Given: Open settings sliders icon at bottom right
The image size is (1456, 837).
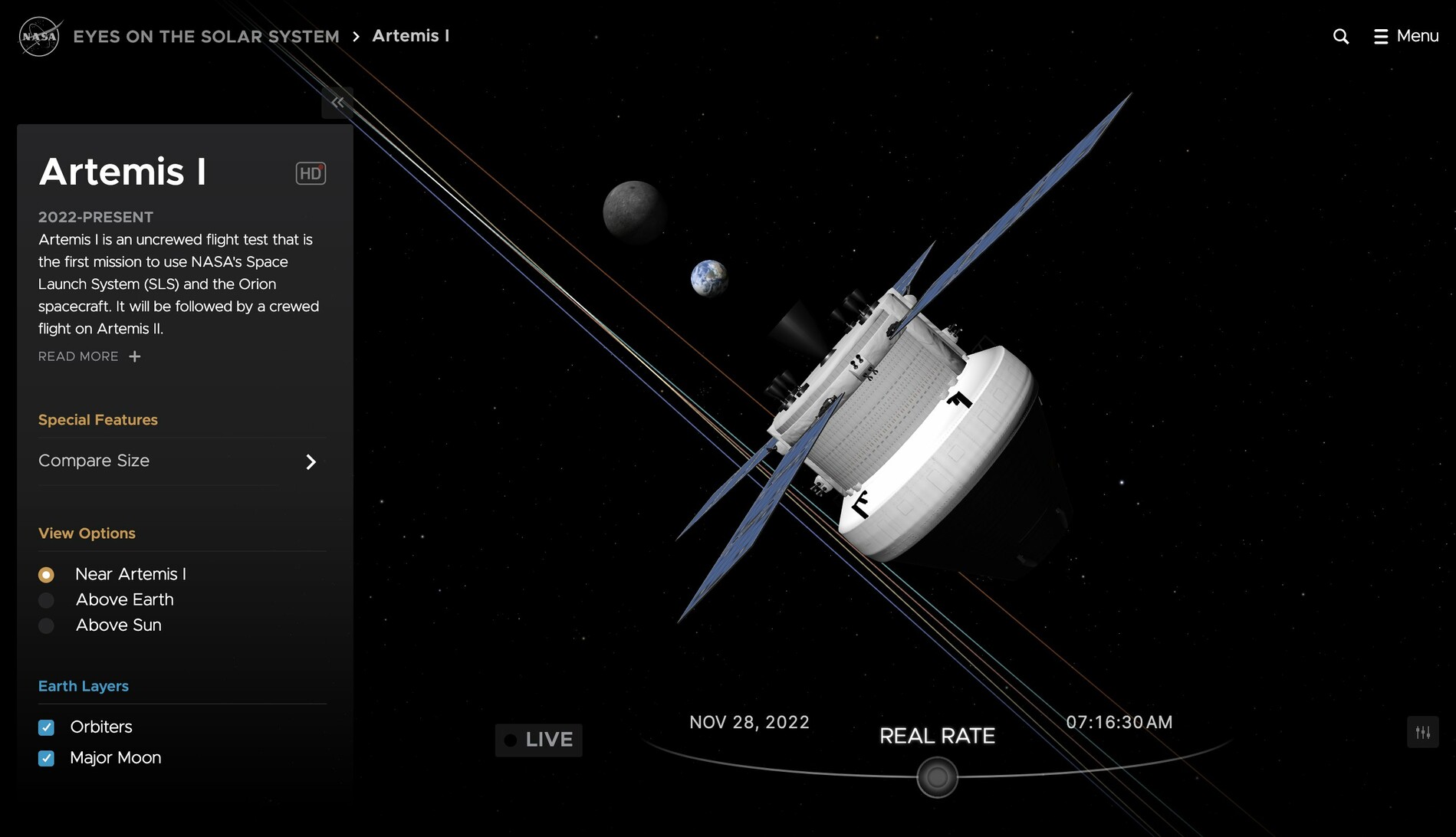Looking at the screenshot, I should (x=1422, y=732).
